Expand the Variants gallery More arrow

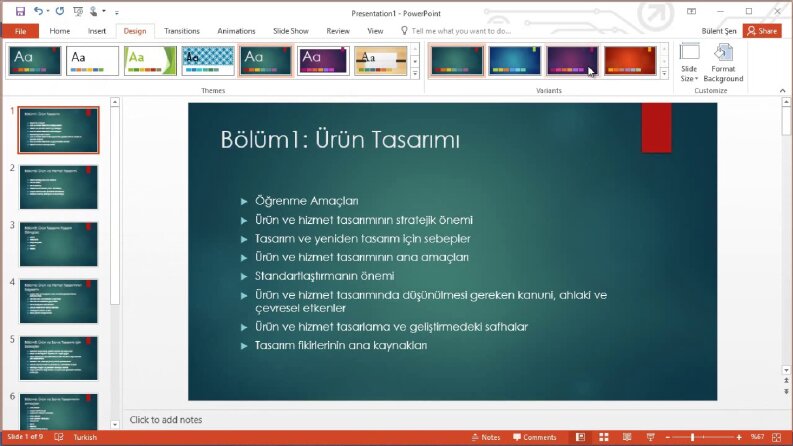(x=664, y=74)
